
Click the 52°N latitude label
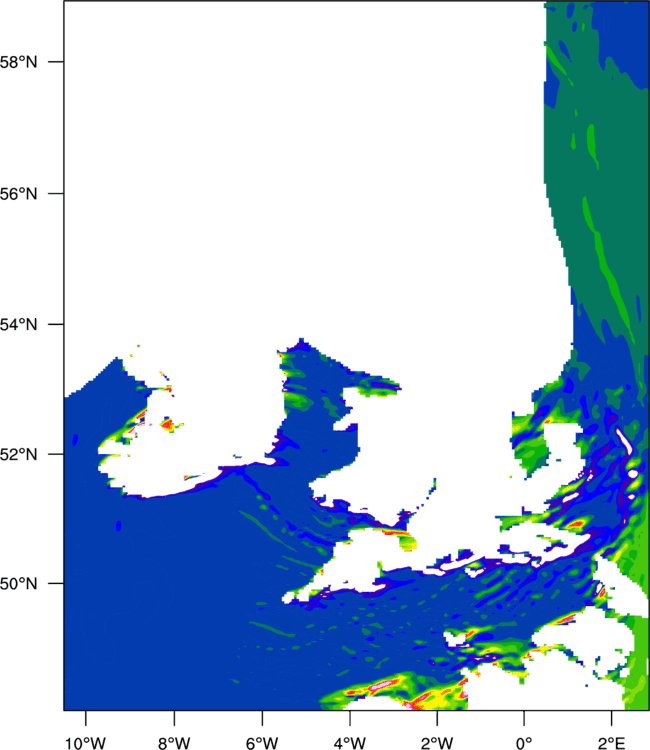pos(18,454)
